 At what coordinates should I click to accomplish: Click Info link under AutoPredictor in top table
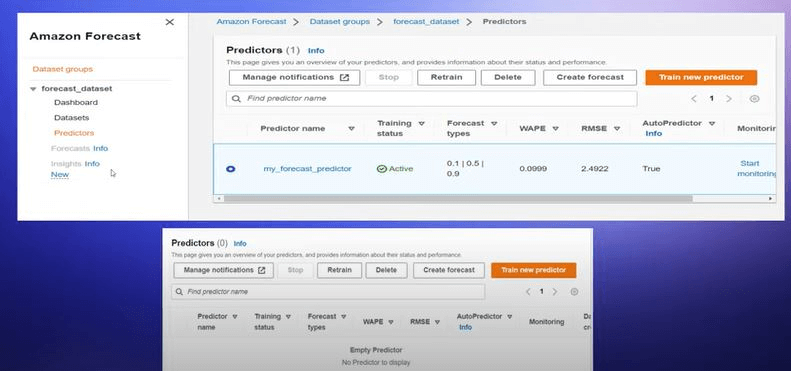click(x=653, y=134)
